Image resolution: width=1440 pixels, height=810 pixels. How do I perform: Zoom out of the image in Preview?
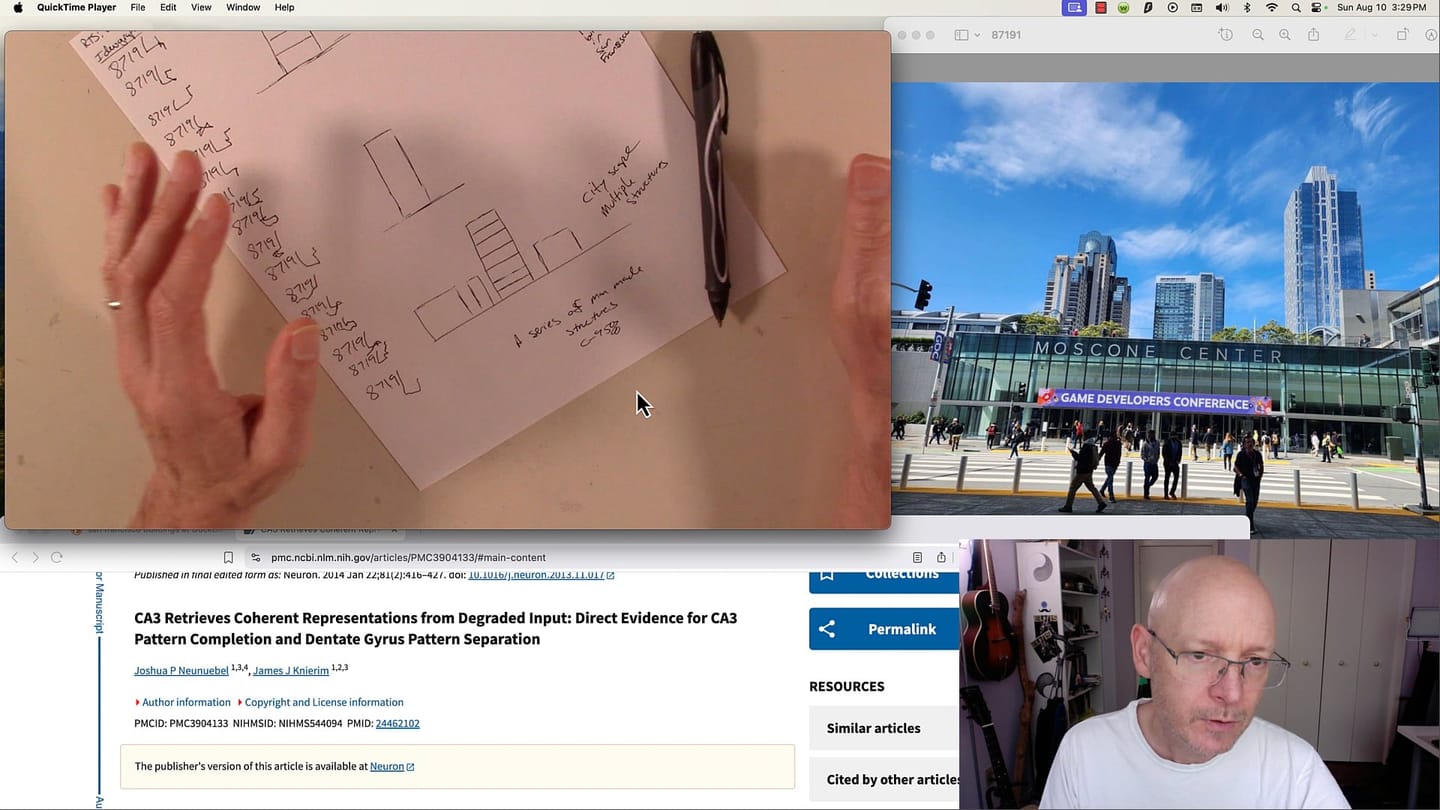point(1259,34)
